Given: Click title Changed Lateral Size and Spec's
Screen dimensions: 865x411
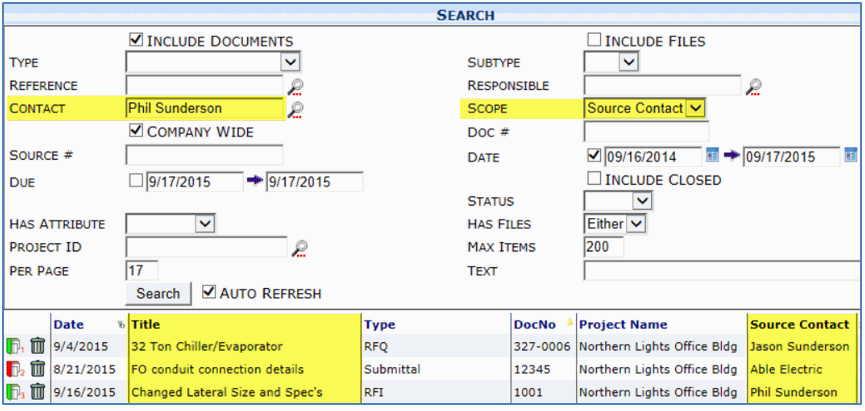Looking at the screenshot, I should pyautogui.click(x=227, y=392).
